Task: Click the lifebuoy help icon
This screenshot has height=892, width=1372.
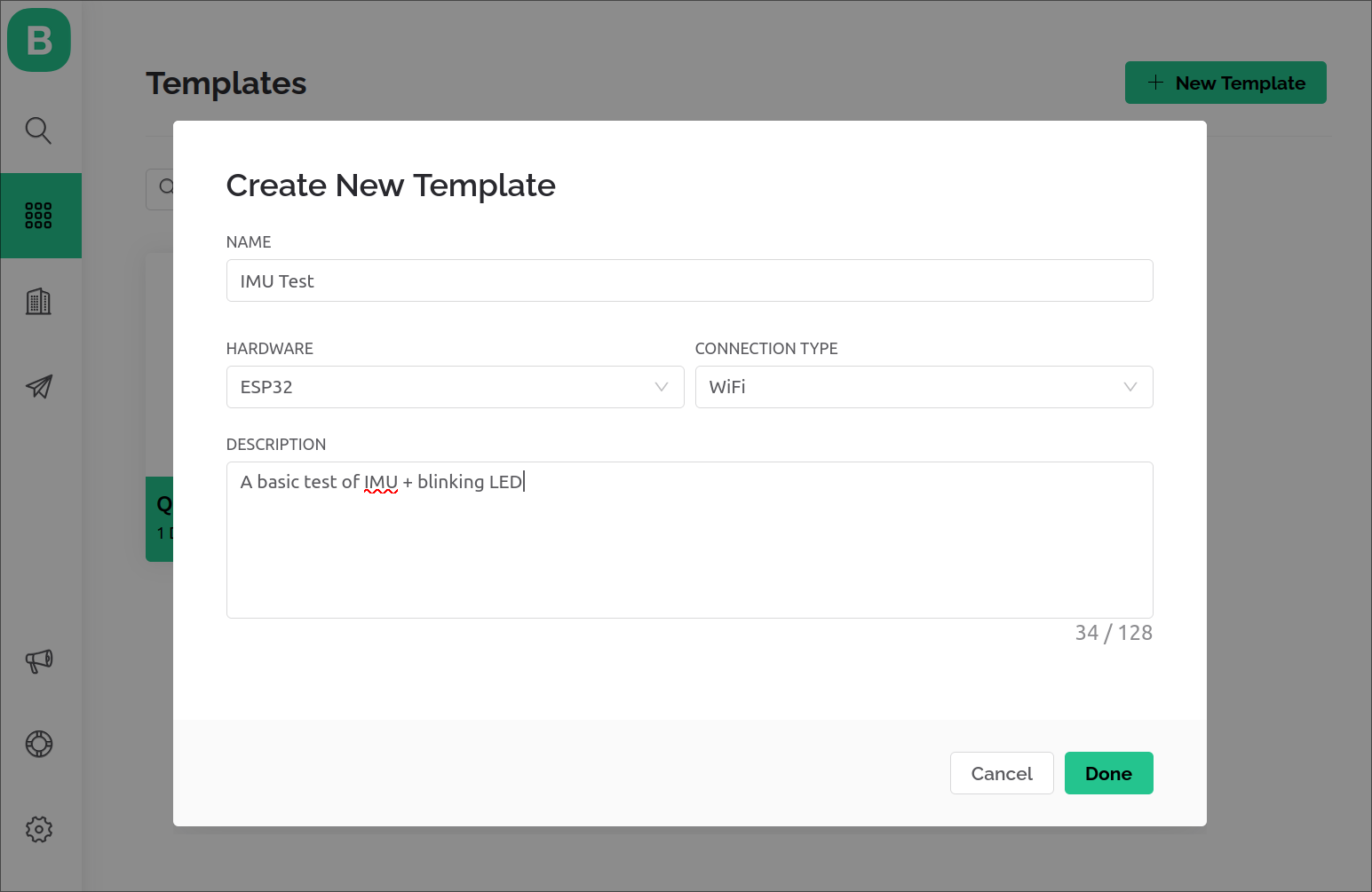Action: (39, 744)
